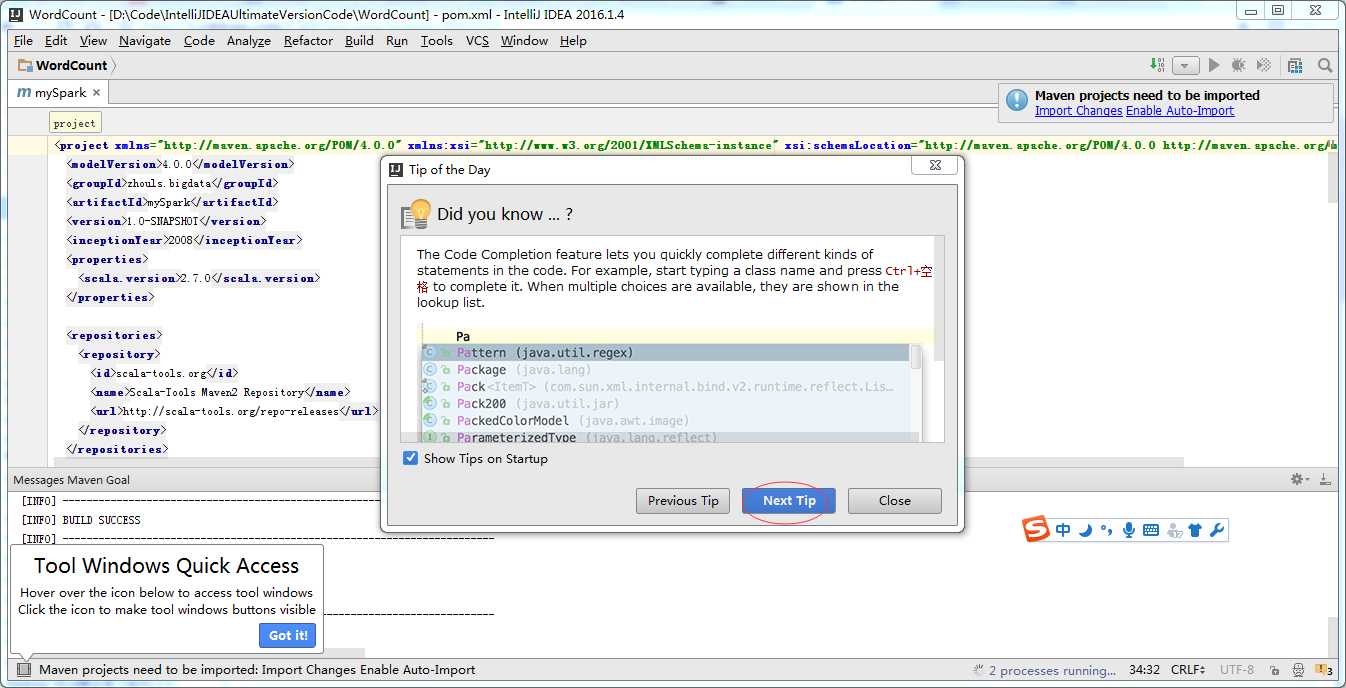Click the editor vertical scrollbar
The height and width of the screenshot is (688, 1346).
(x=1332, y=180)
